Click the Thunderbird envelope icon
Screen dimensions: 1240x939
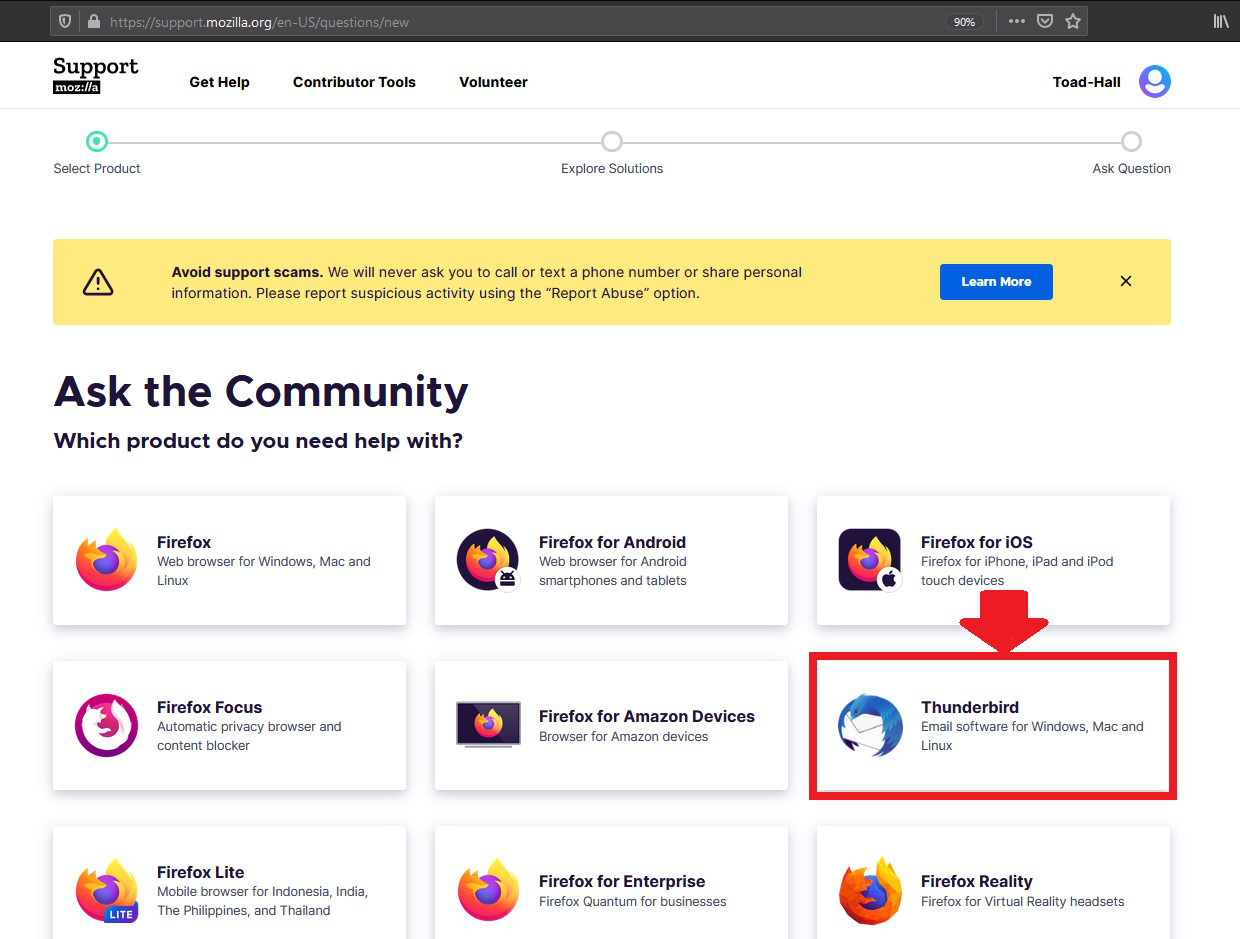click(870, 725)
